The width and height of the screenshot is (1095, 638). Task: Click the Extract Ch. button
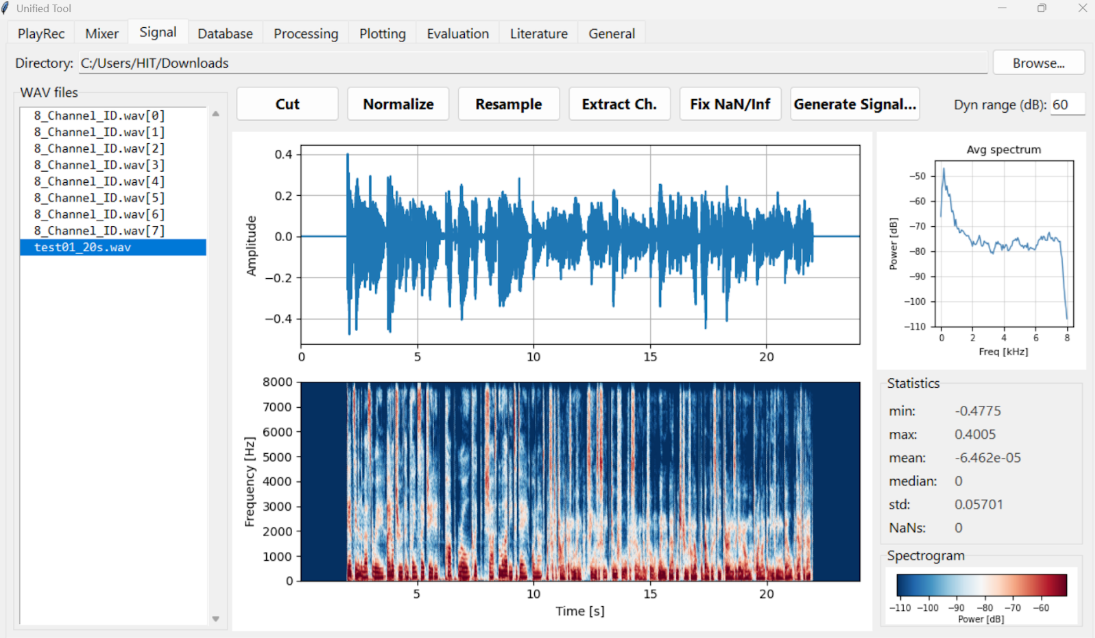[x=619, y=104]
